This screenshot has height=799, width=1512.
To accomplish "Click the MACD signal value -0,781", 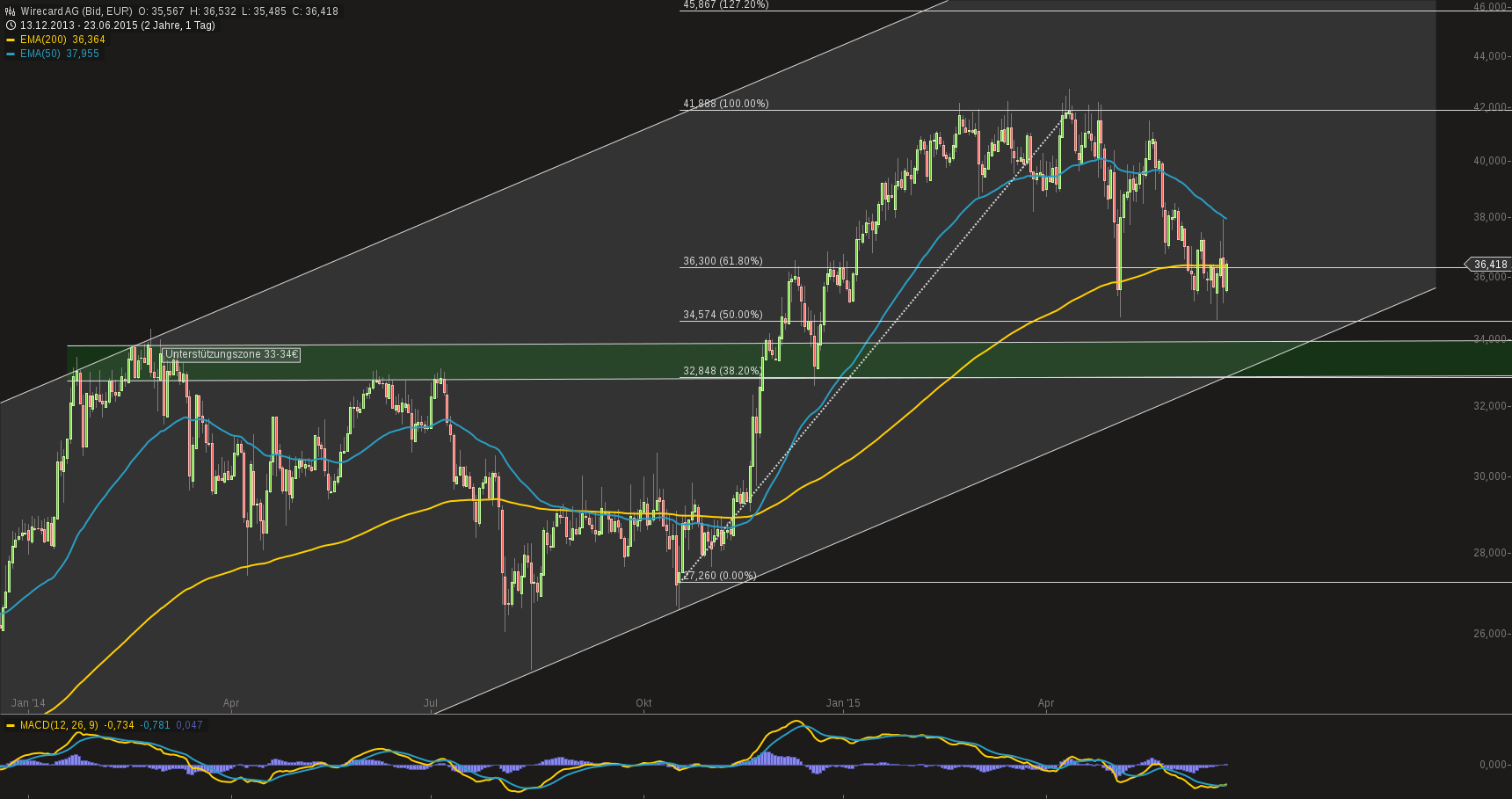I will pos(156,725).
